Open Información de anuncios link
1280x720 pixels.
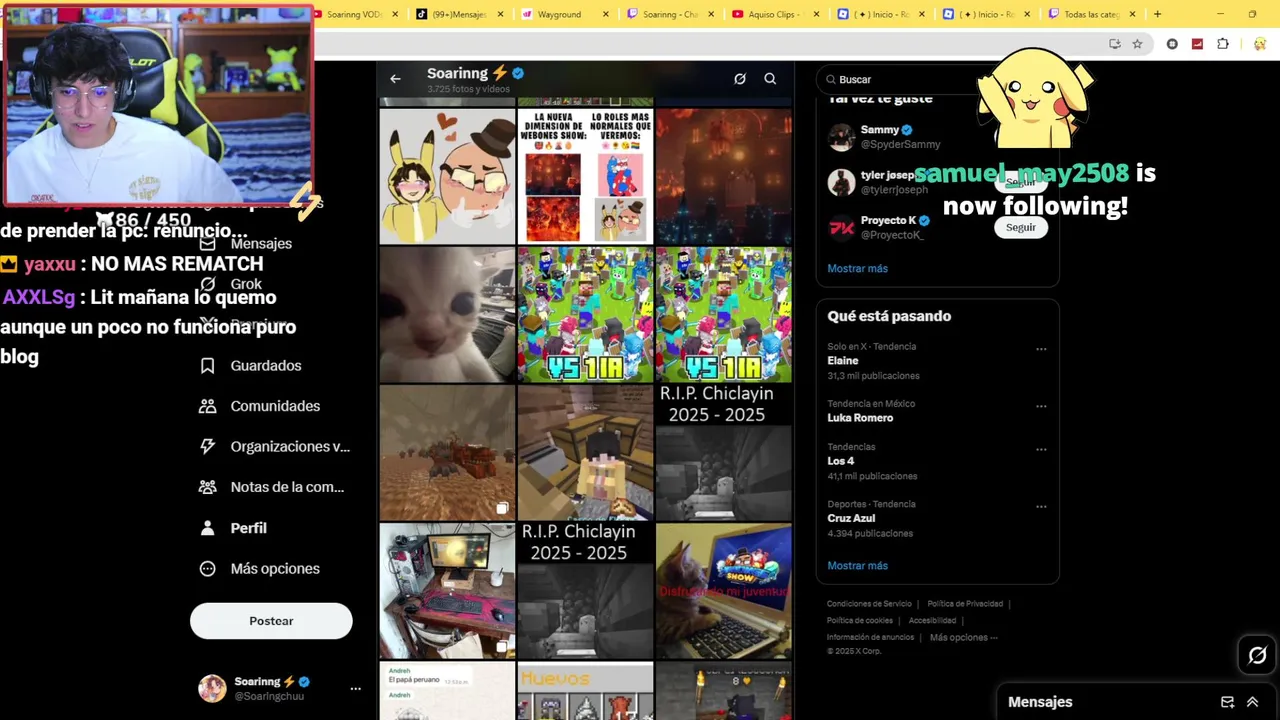click(870, 638)
